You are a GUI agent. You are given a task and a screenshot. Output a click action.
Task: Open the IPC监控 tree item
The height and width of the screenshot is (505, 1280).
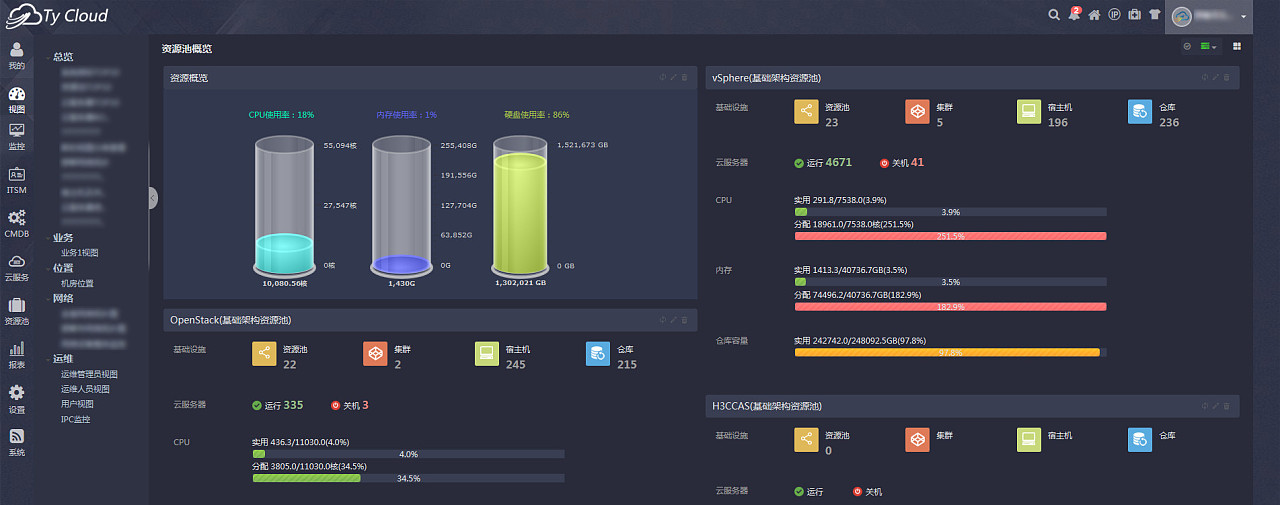(75, 419)
